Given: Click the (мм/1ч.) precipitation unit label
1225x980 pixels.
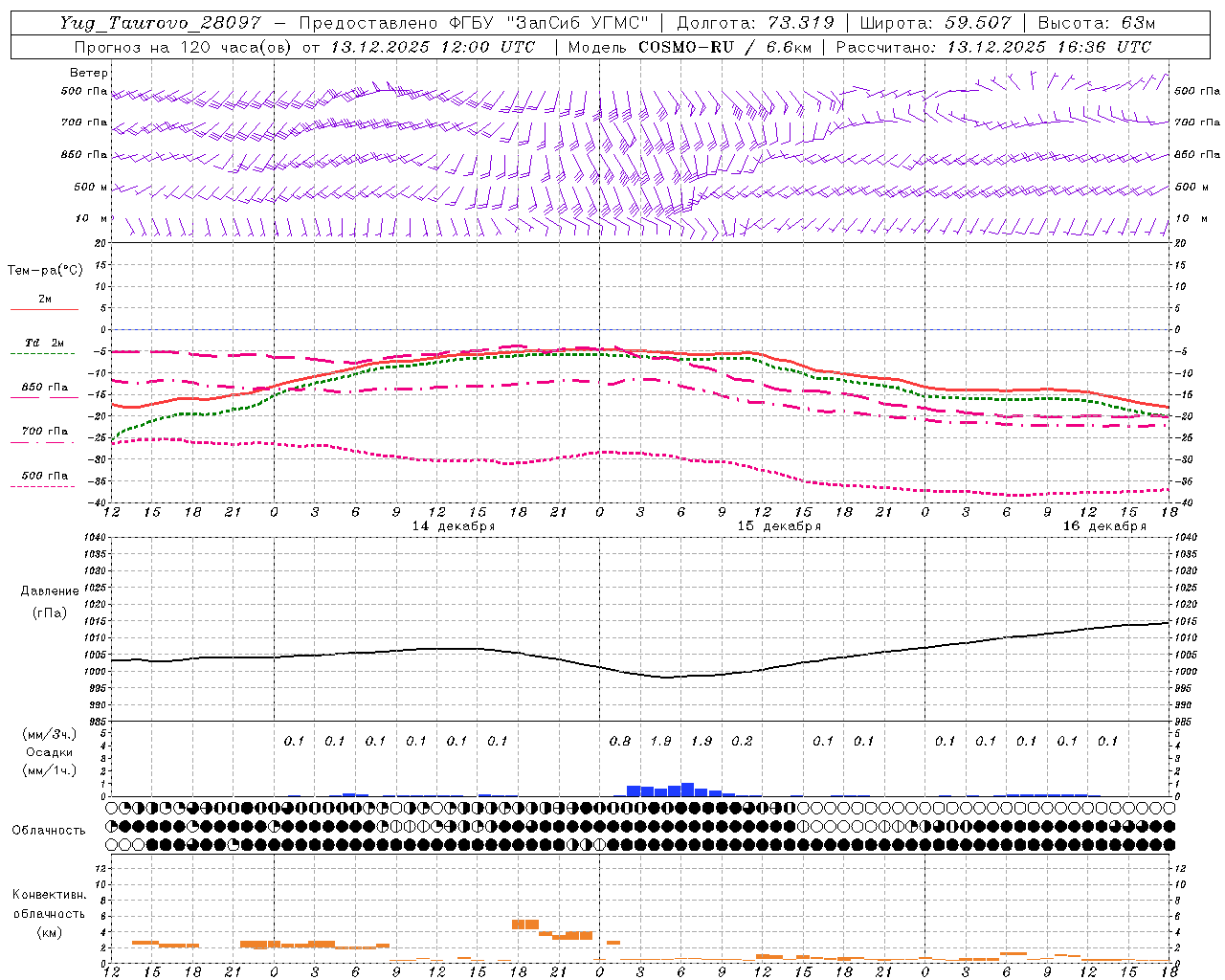Looking at the screenshot, I should pos(49,770).
